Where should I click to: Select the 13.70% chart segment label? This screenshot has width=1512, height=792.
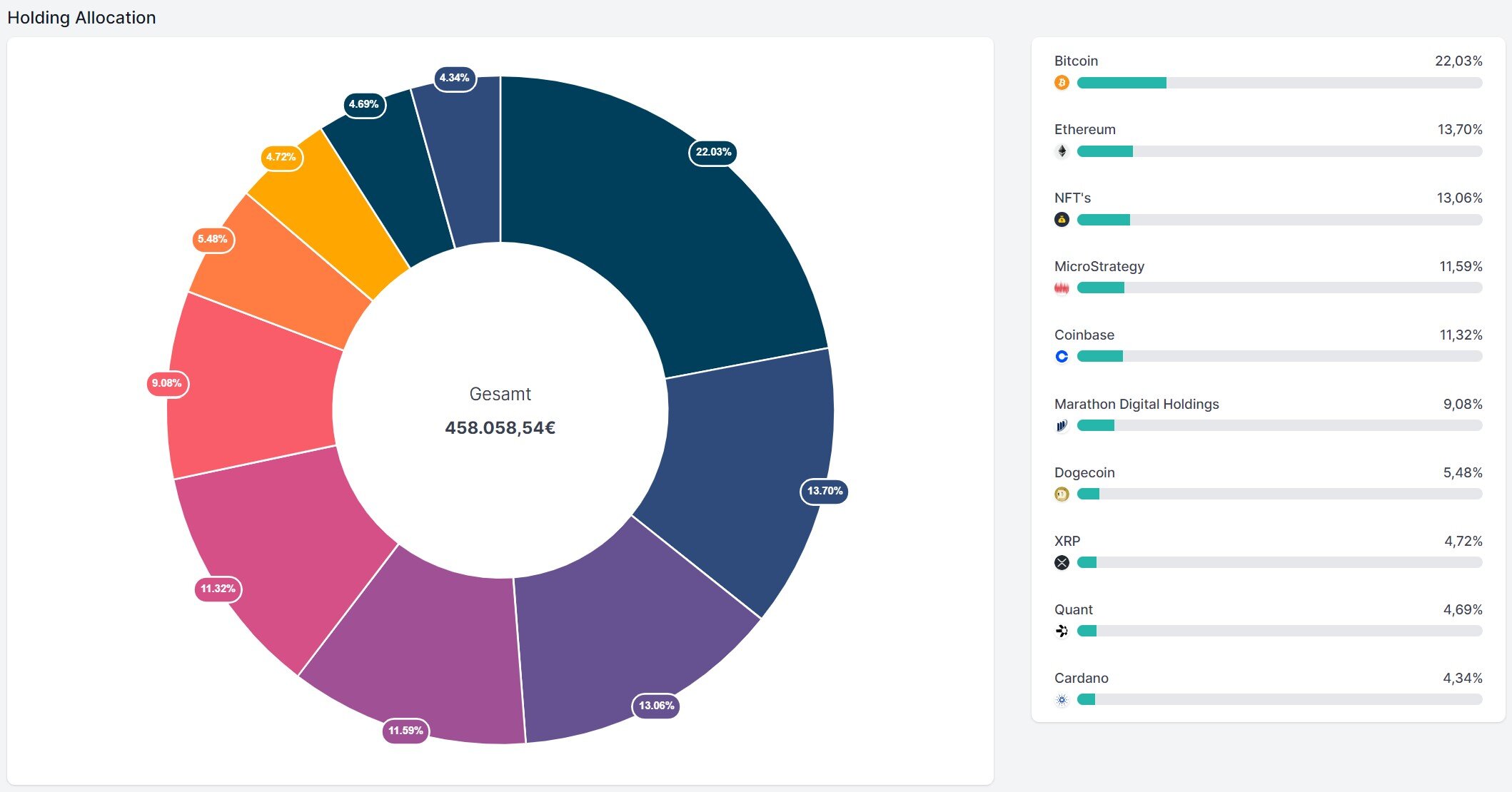(824, 491)
